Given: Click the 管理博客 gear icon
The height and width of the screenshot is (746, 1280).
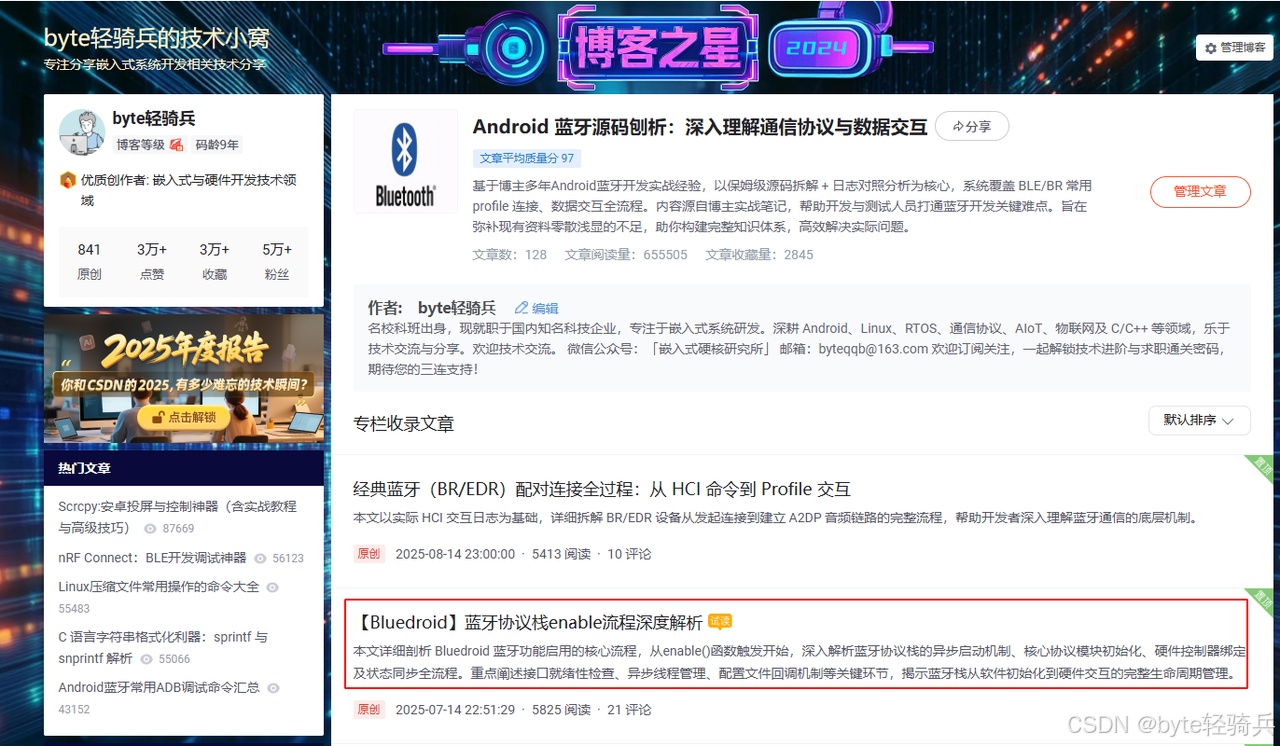Looking at the screenshot, I should tap(1211, 48).
